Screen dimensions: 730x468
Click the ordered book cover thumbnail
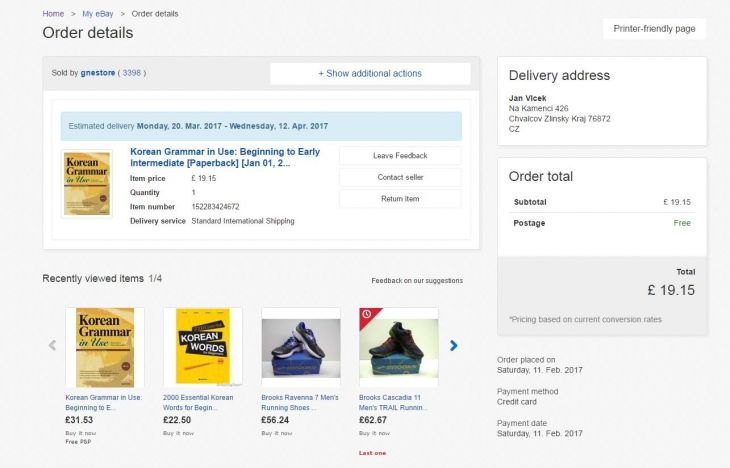87,183
